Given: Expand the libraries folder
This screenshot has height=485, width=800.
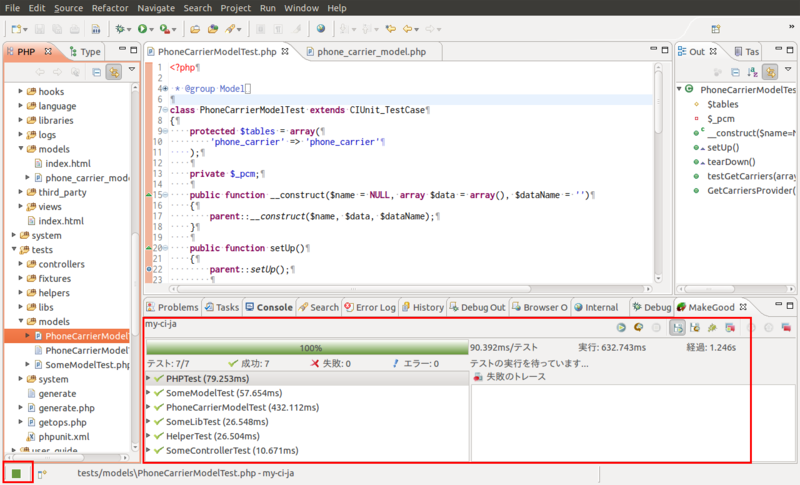Looking at the screenshot, I should [x=20, y=120].
